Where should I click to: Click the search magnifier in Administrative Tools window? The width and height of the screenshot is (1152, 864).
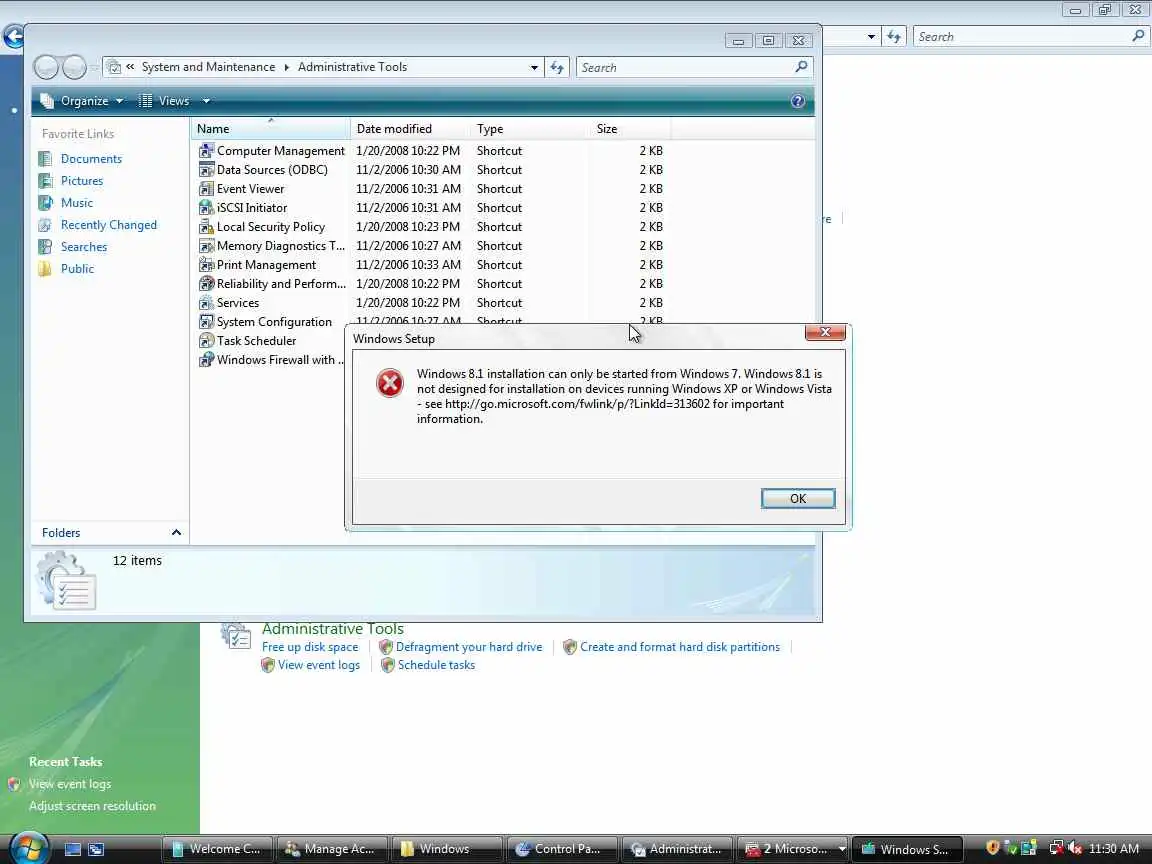(x=802, y=67)
